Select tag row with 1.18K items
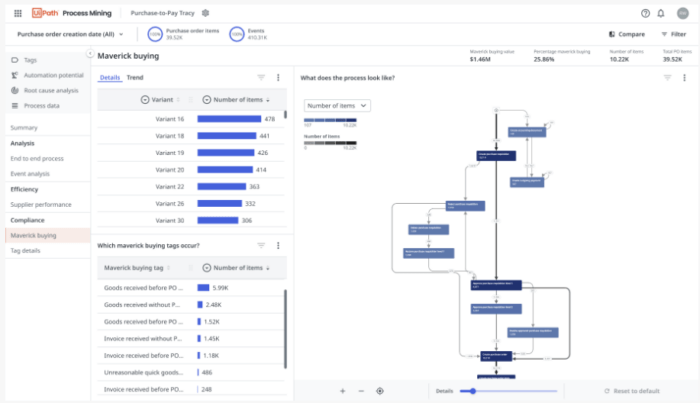The height and width of the screenshot is (403, 700). click(x=190, y=356)
